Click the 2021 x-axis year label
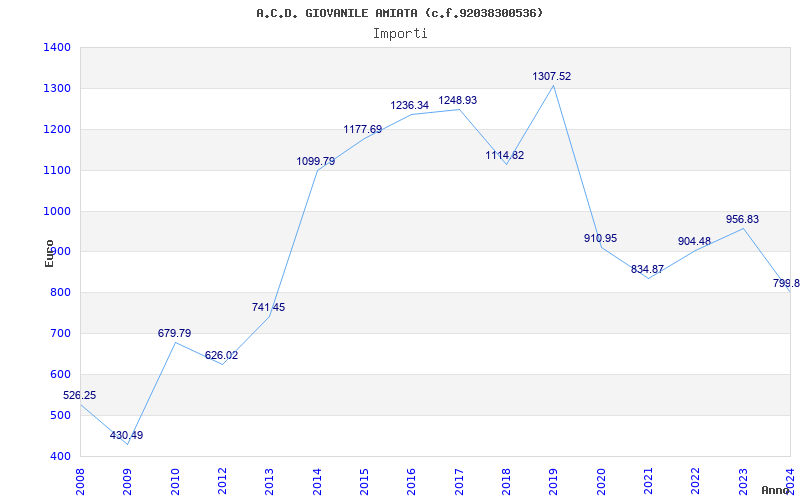 click(x=648, y=482)
